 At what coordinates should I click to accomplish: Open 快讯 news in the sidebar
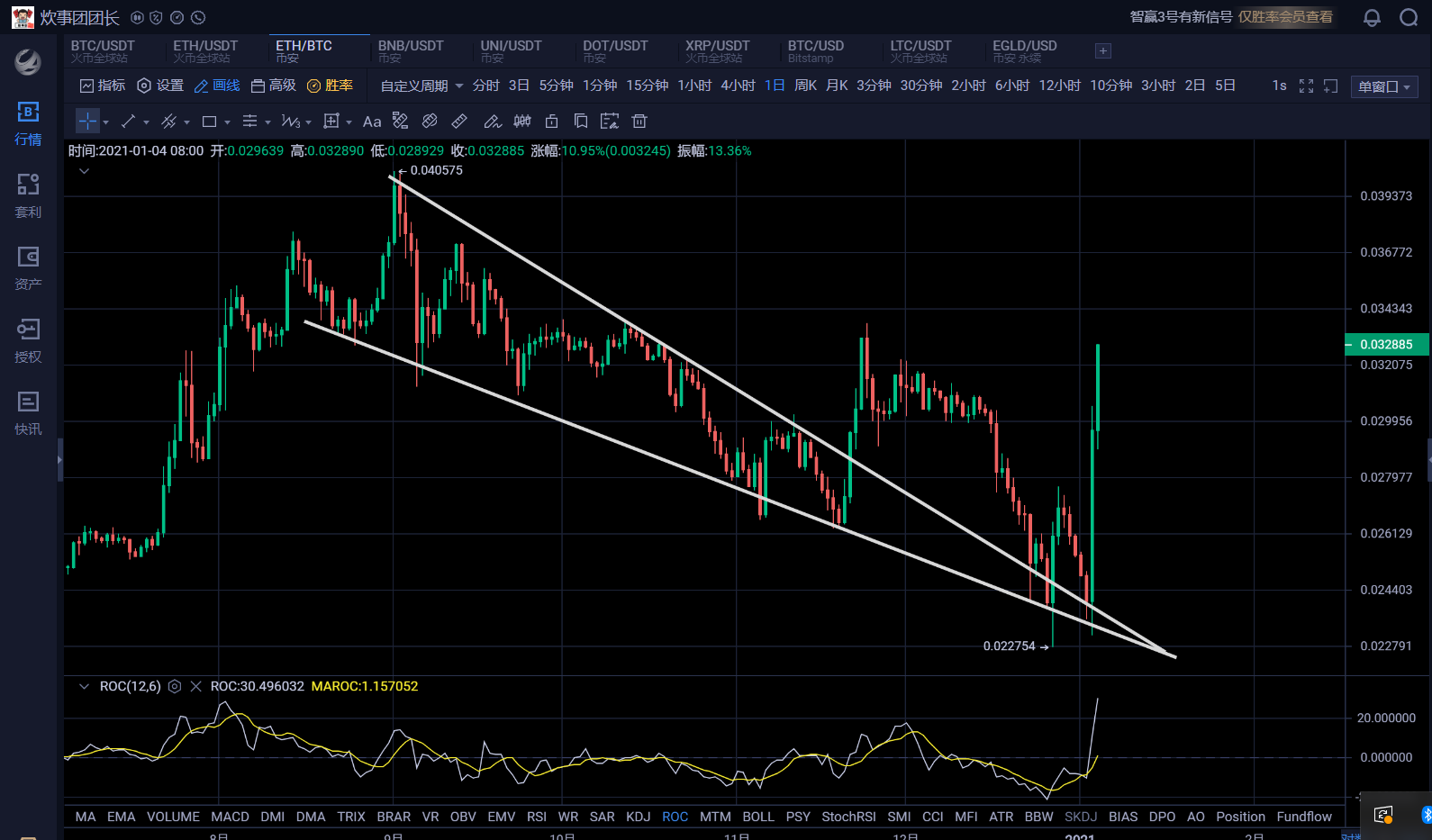click(28, 412)
